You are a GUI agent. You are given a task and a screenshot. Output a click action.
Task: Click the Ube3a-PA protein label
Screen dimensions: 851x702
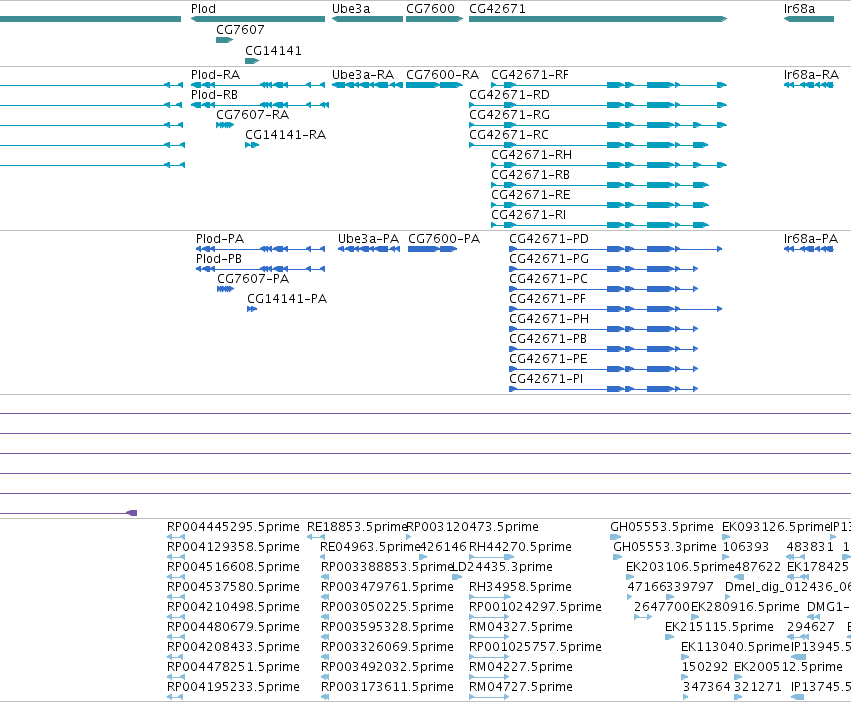click(x=368, y=239)
